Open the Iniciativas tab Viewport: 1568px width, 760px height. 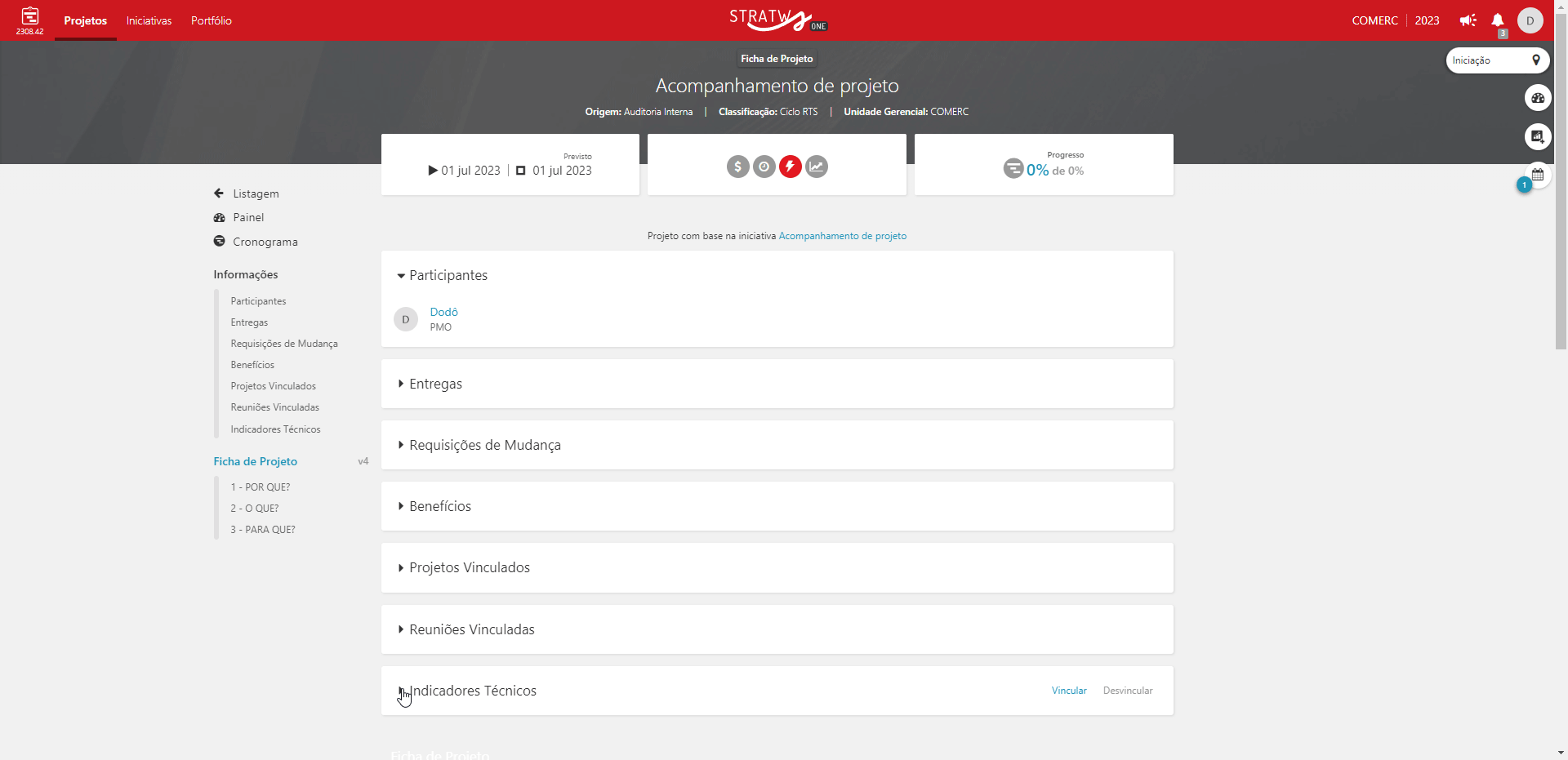[149, 20]
